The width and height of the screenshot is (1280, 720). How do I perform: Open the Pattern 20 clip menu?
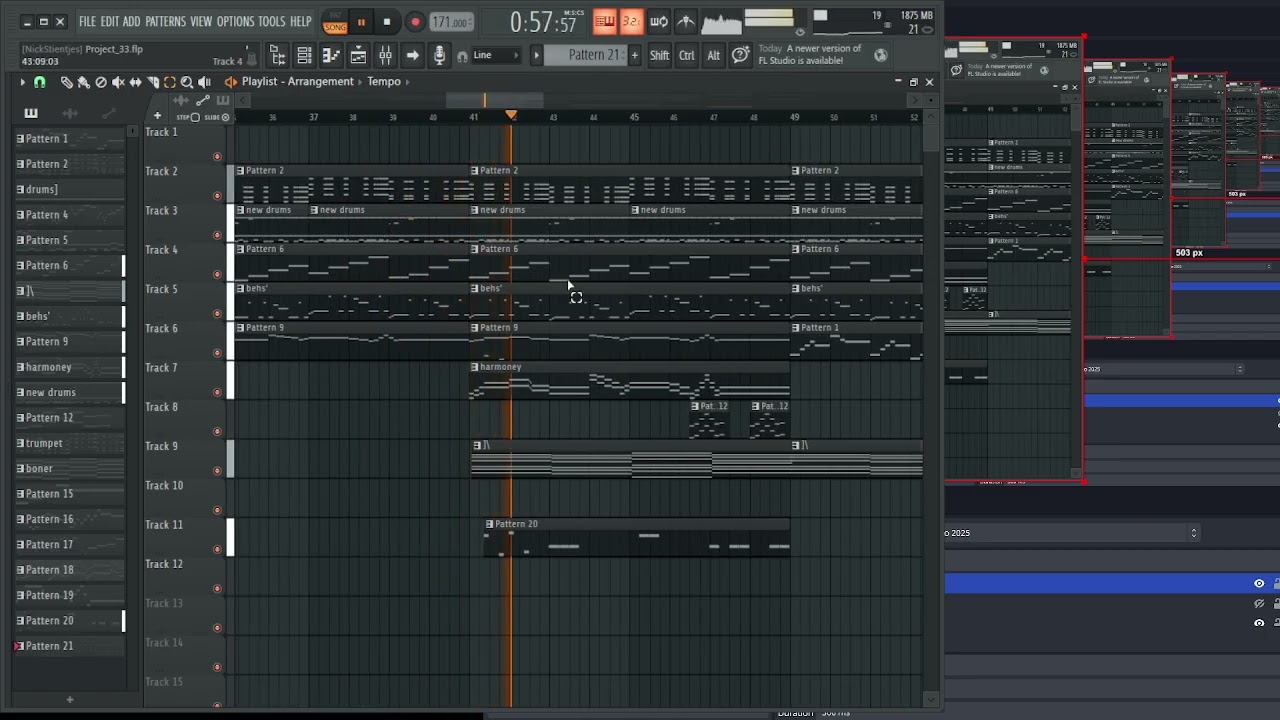(x=490, y=524)
